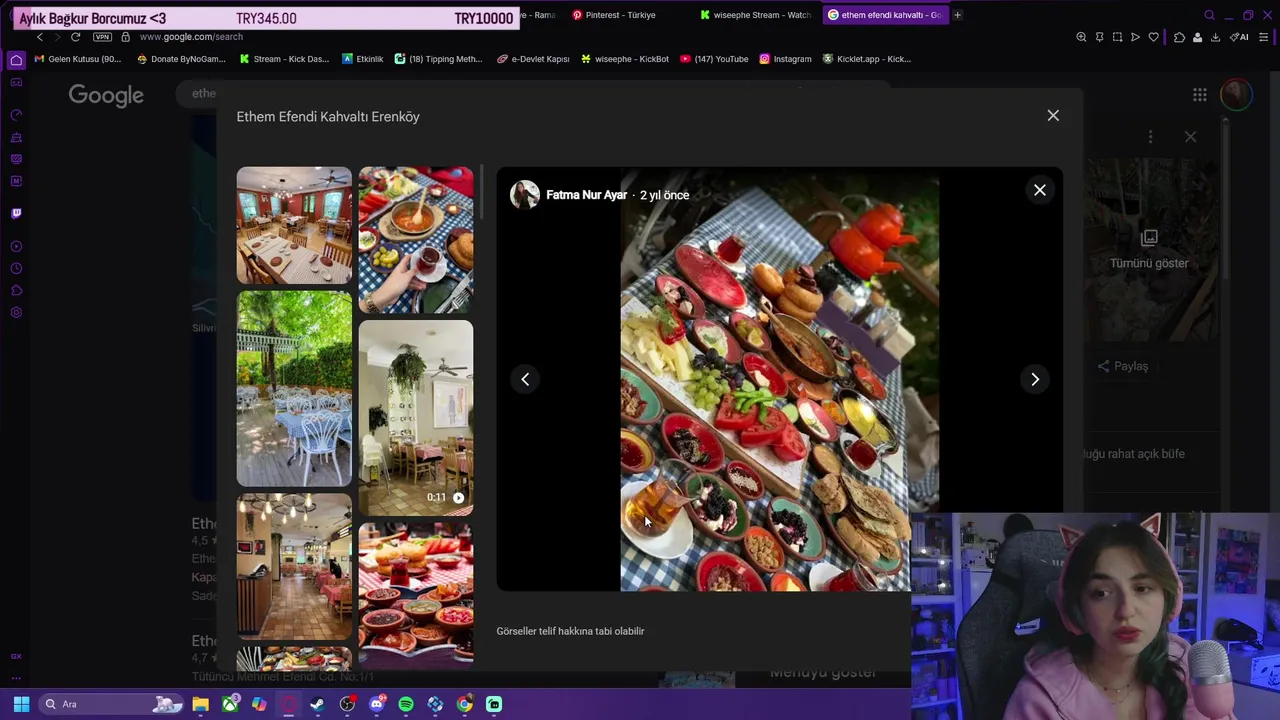Toggle the browser VPN badge
This screenshot has width=1280, height=720.
click(102, 37)
